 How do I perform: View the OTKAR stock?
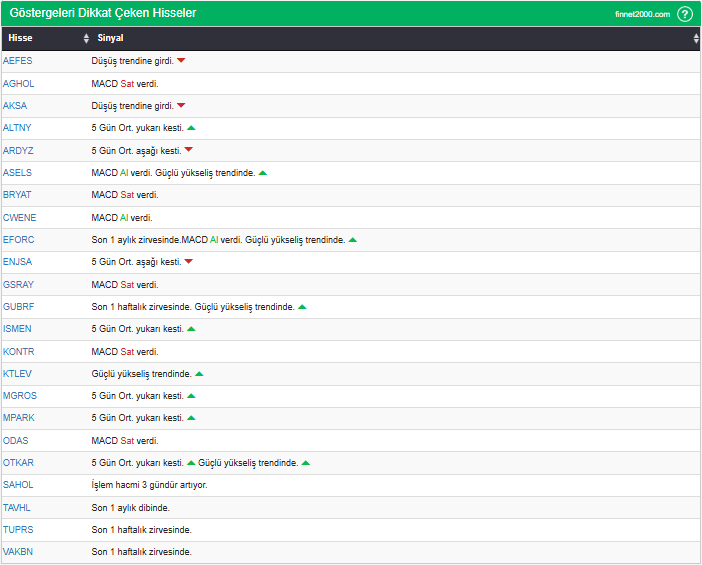18,463
